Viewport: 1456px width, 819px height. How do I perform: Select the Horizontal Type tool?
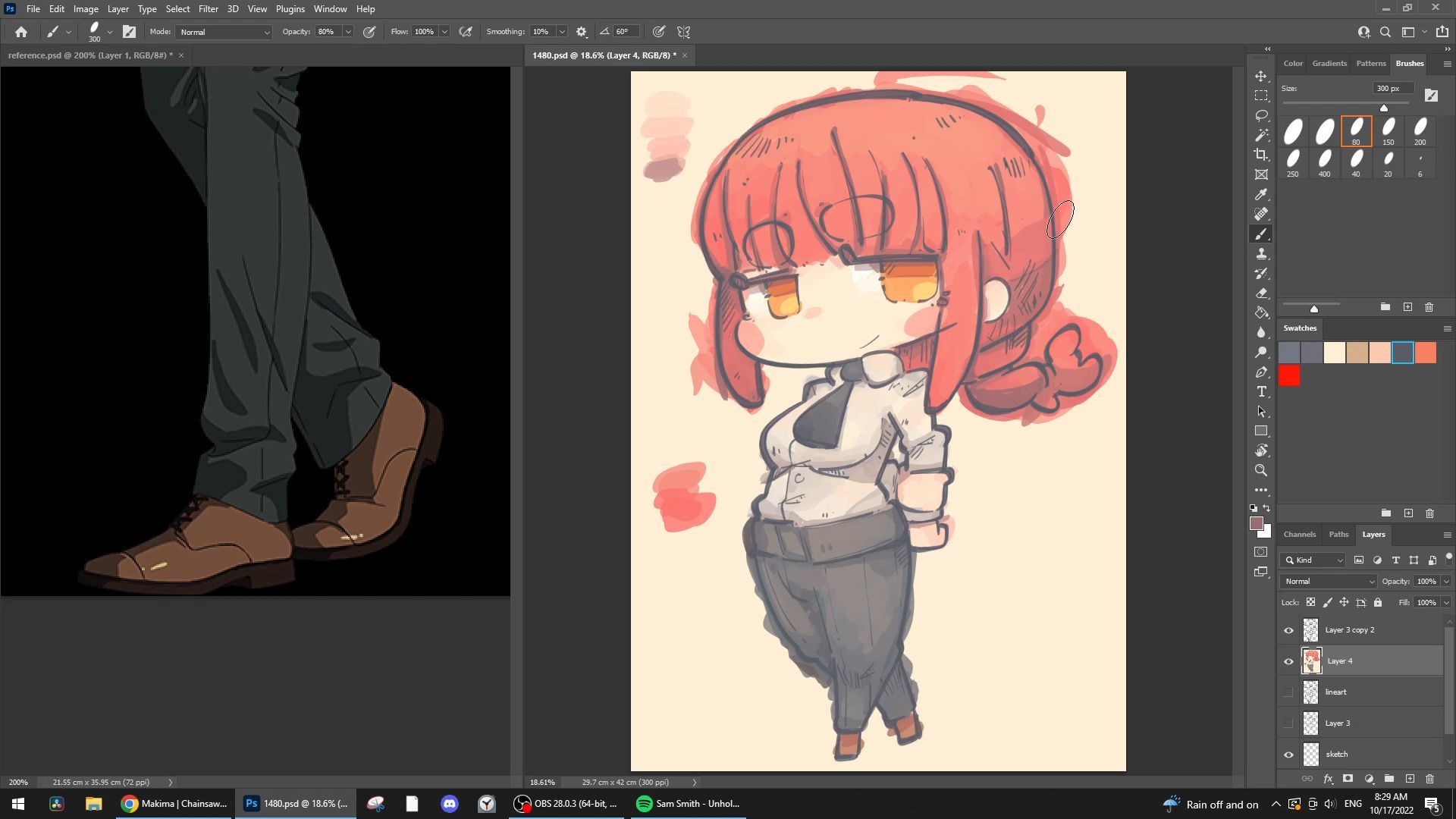point(1261,391)
